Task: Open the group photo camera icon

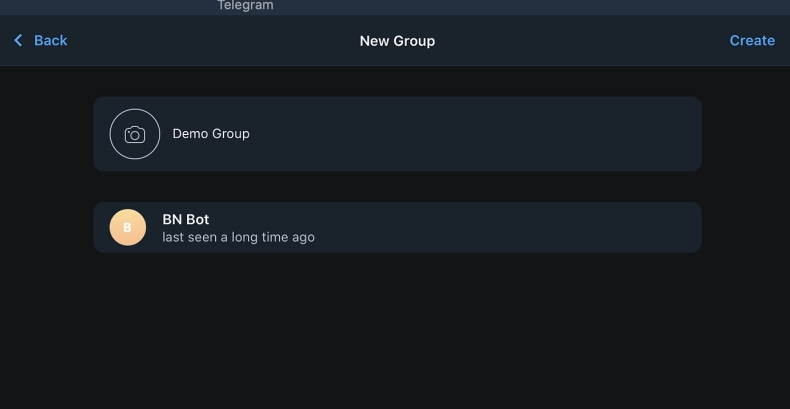Action: coord(135,134)
